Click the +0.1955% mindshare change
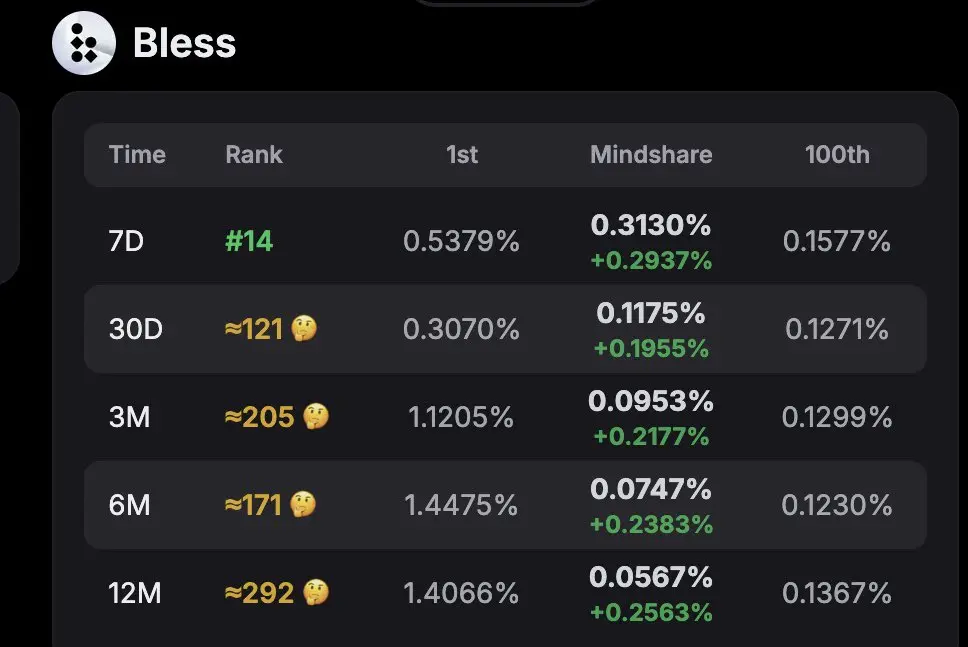Image resolution: width=968 pixels, height=647 pixels. coord(651,349)
